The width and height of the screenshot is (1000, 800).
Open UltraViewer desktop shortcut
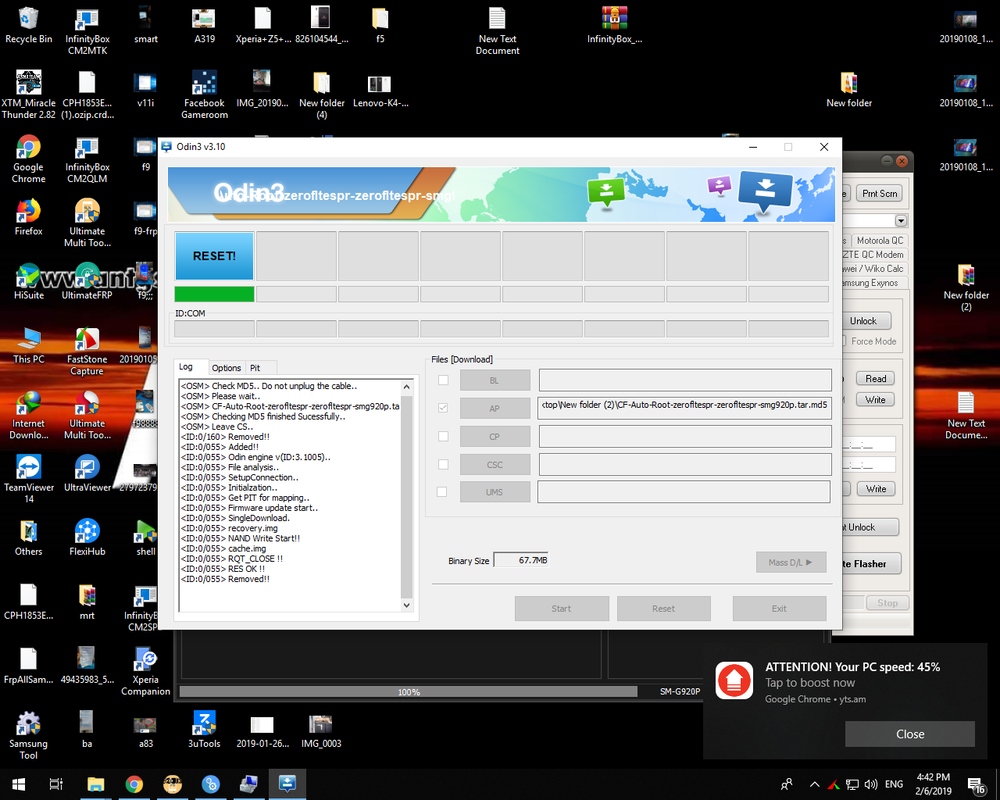point(87,473)
